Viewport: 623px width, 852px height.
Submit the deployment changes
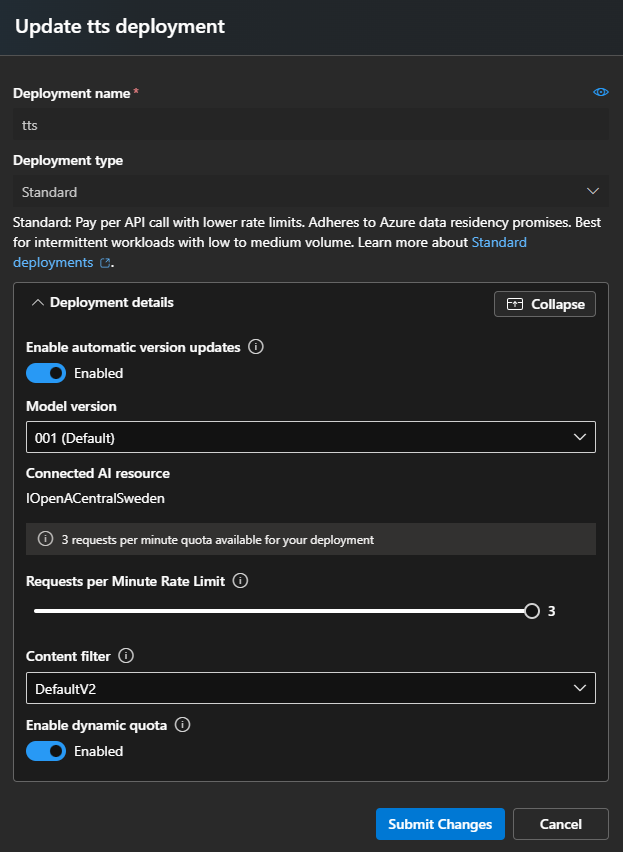(x=440, y=823)
